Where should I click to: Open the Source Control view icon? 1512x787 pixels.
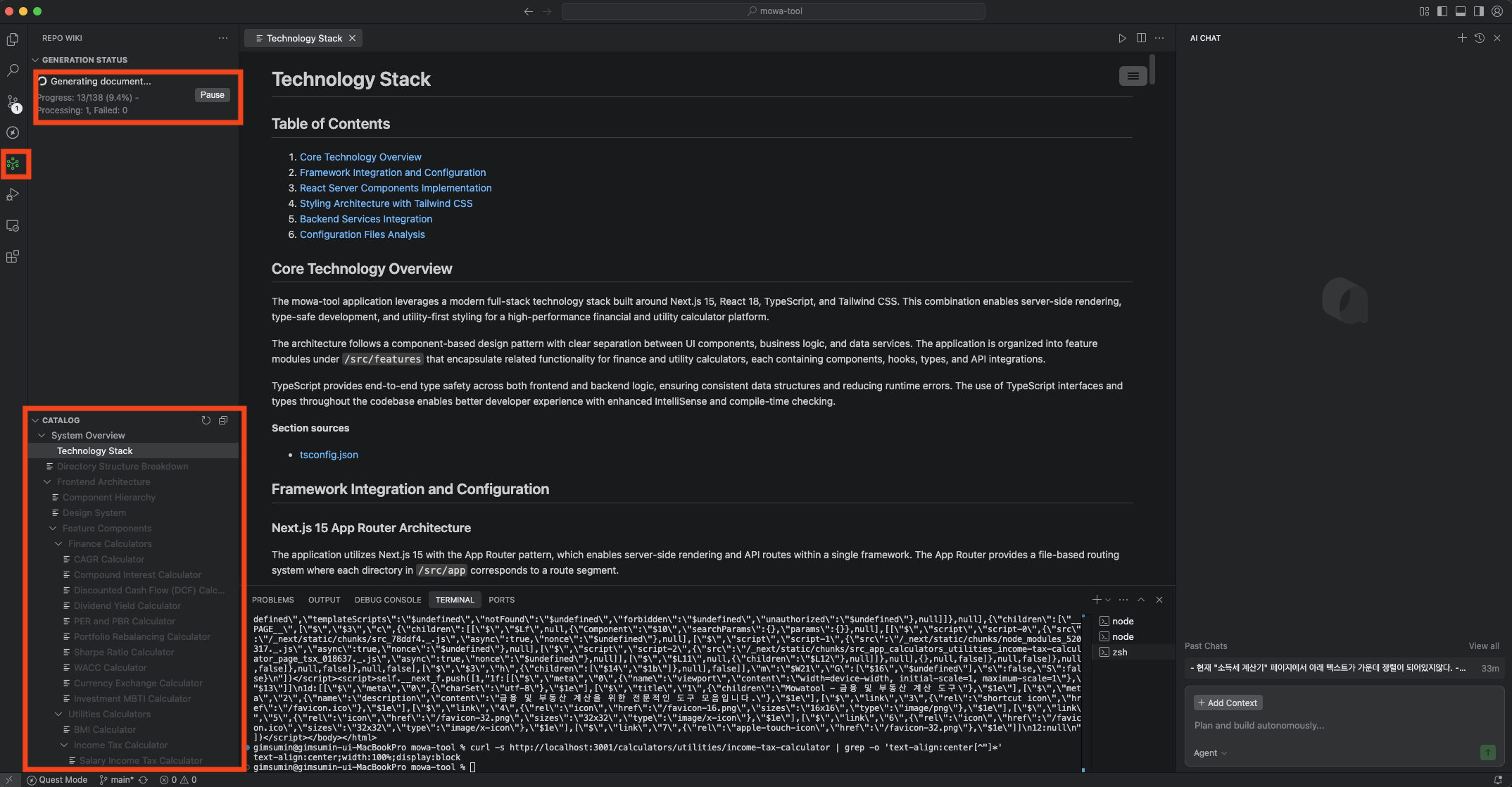coord(13,102)
